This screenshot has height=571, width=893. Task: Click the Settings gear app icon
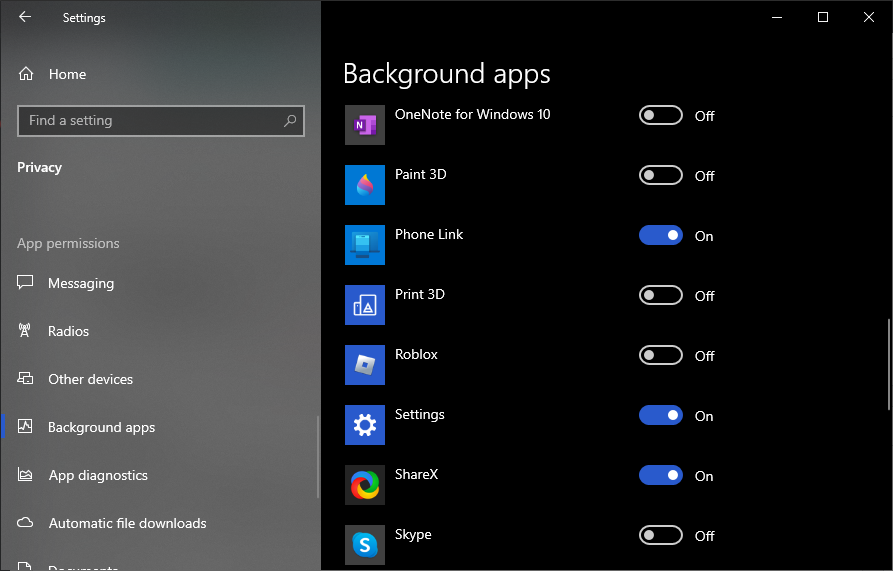[x=364, y=425]
